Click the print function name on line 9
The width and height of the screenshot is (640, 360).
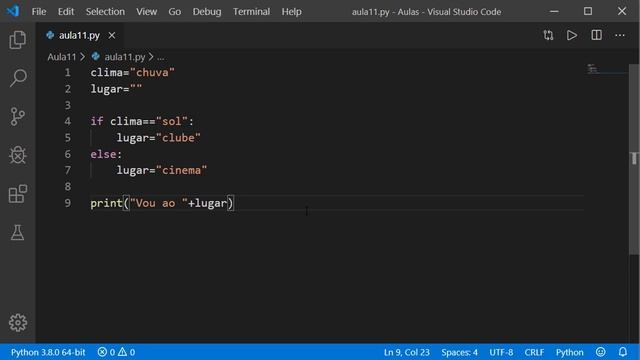106,203
